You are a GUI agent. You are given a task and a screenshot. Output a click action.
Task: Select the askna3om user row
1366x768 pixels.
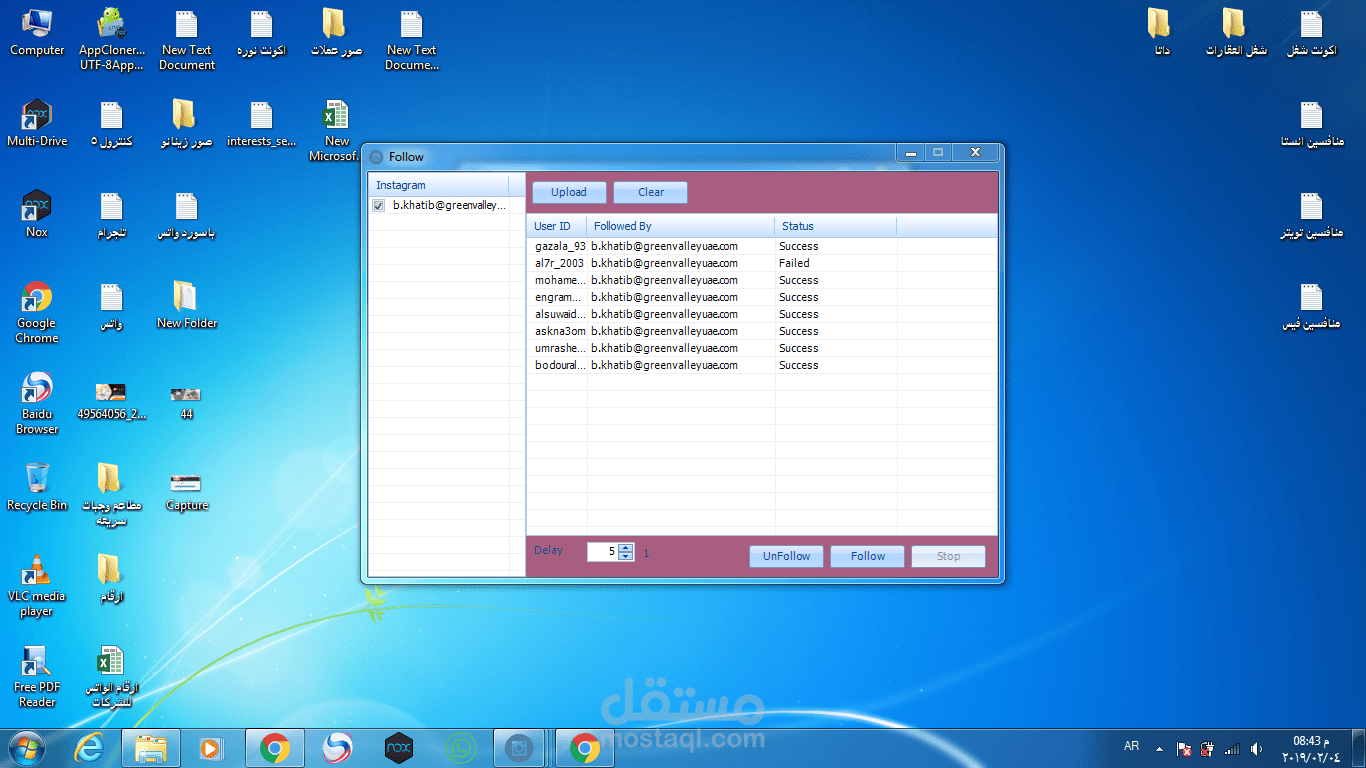click(x=762, y=331)
